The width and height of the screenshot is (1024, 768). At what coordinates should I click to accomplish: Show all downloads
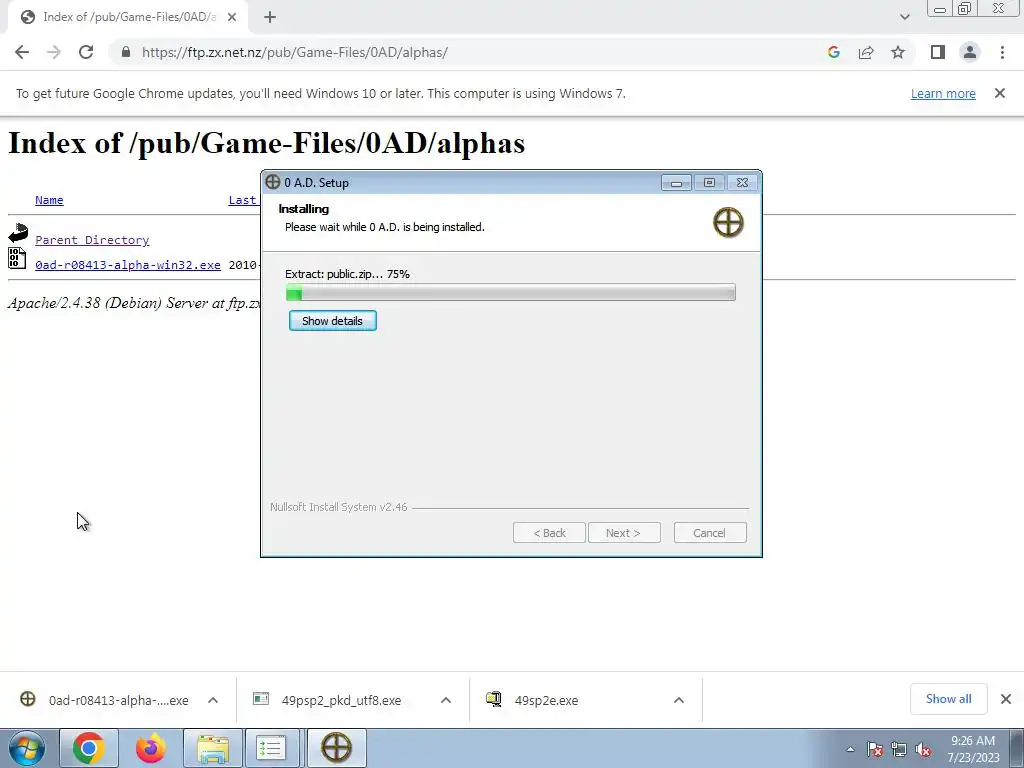click(948, 699)
